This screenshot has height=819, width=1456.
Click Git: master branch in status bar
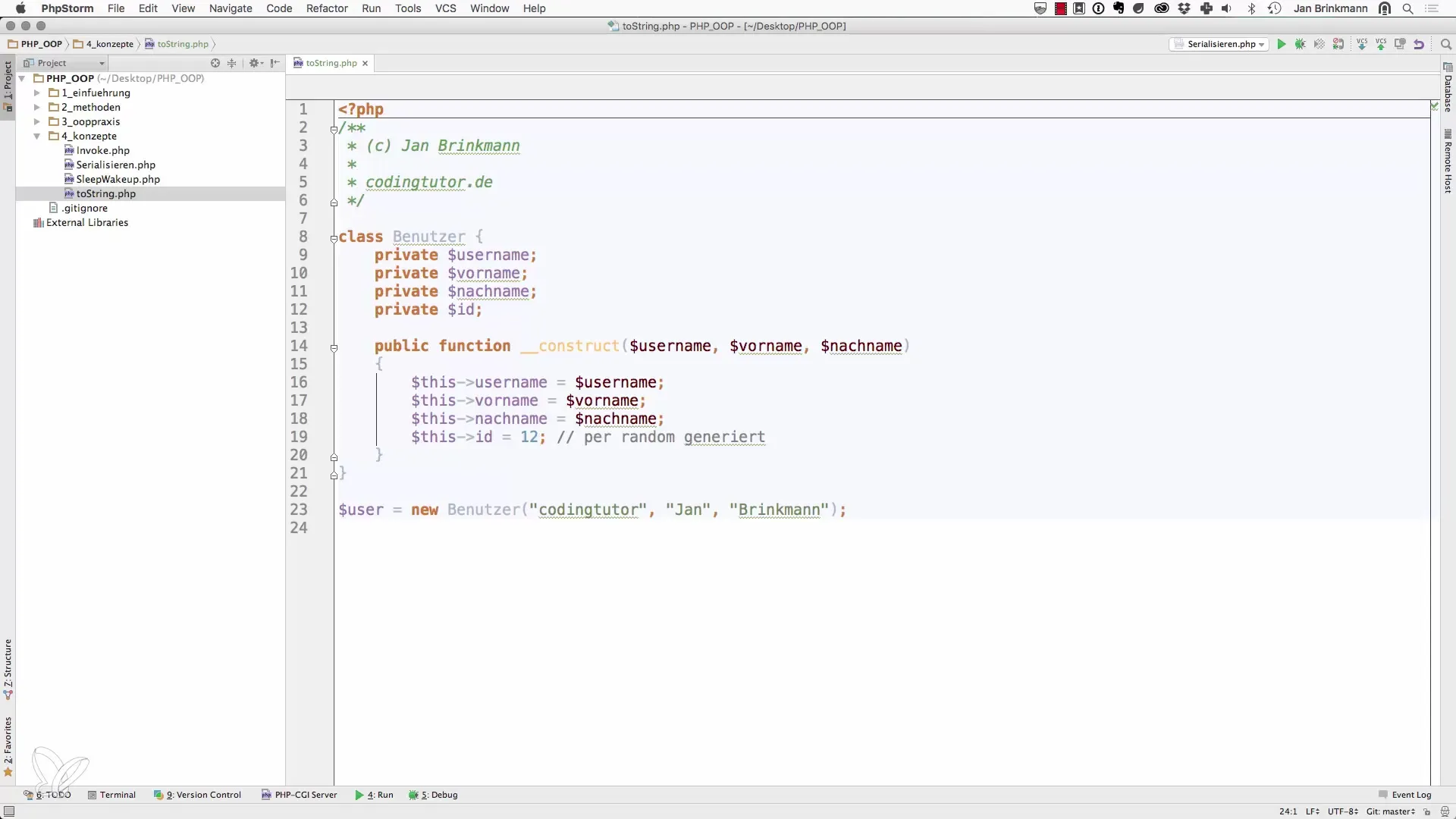coord(1390,811)
